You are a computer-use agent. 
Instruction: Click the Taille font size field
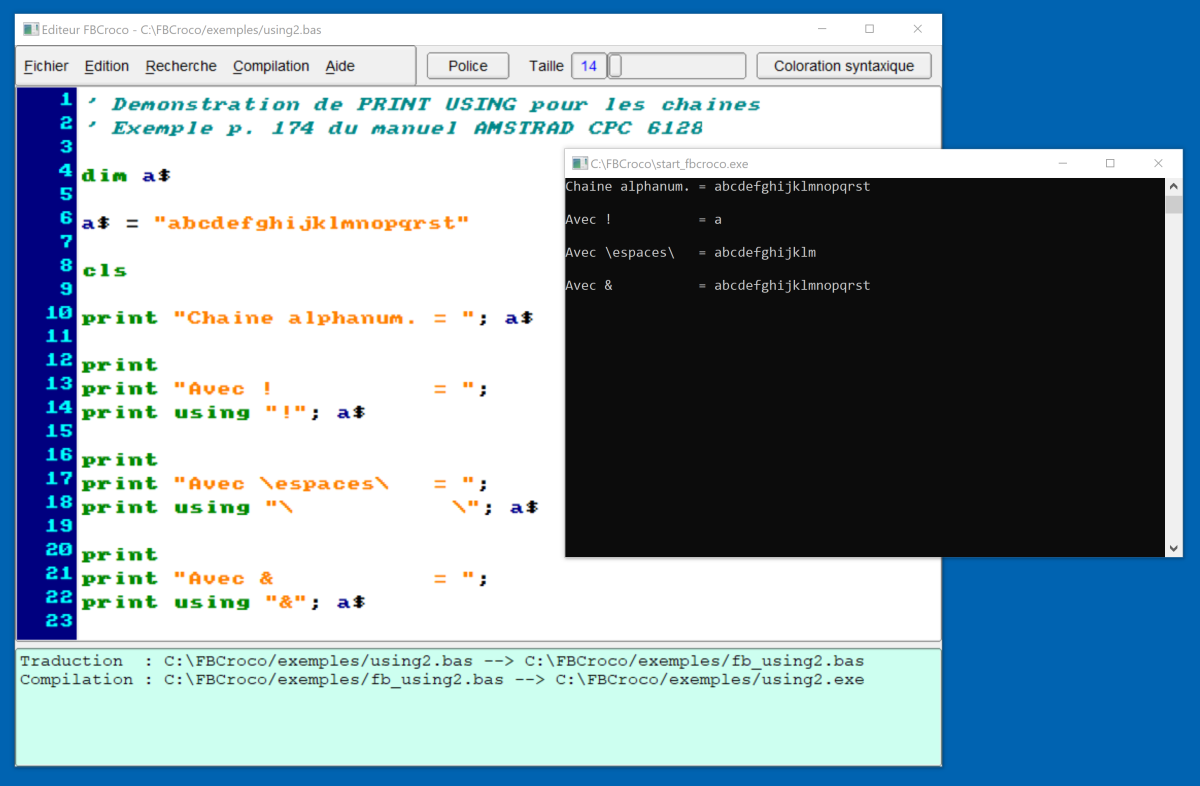click(589, 66)
